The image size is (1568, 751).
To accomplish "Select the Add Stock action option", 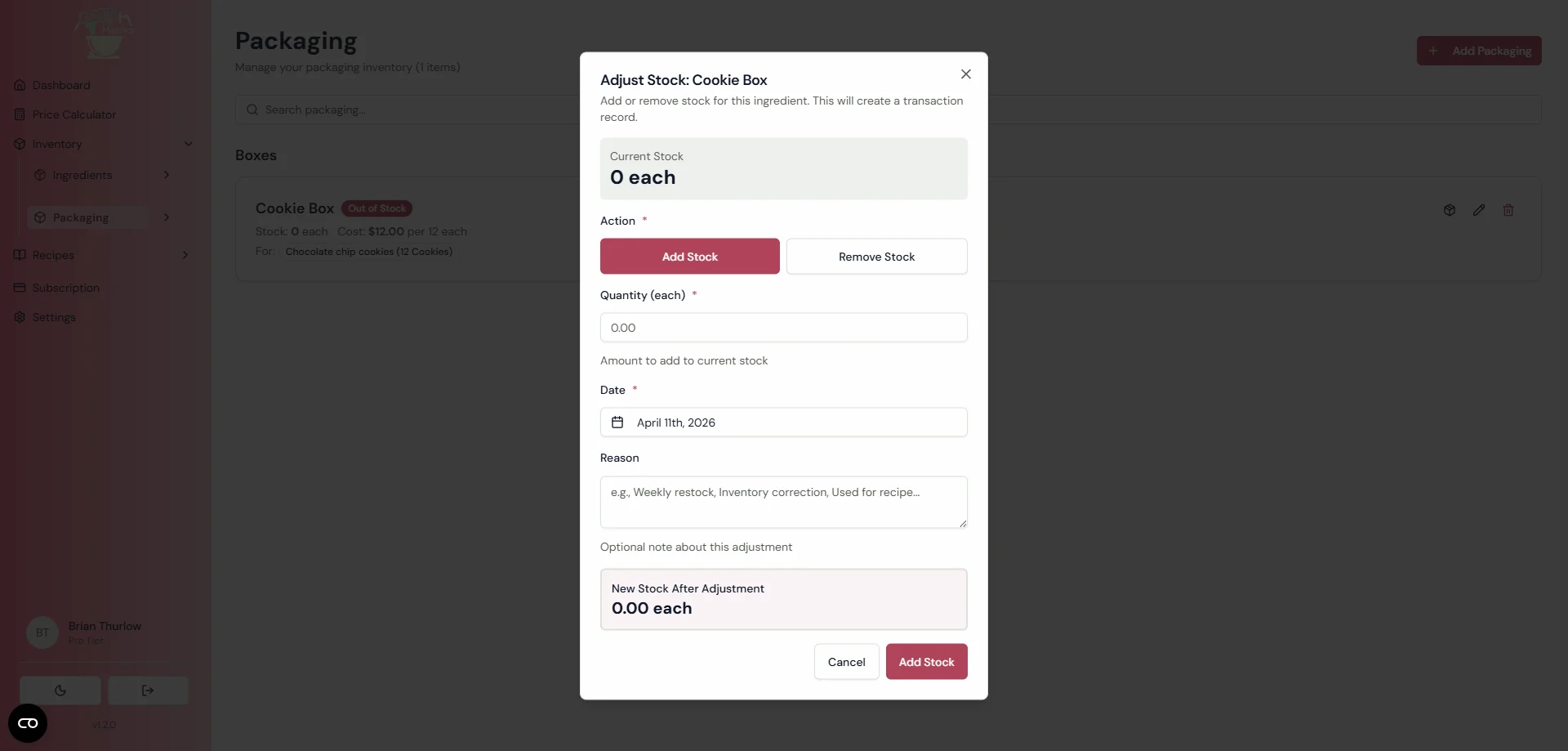I will pos(689,256).
